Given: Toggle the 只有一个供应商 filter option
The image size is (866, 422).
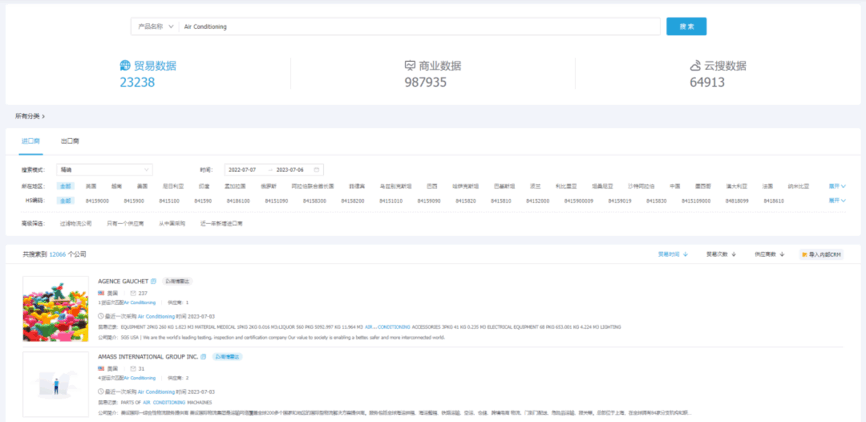Looking at the screenshot, I should (119, 224).
